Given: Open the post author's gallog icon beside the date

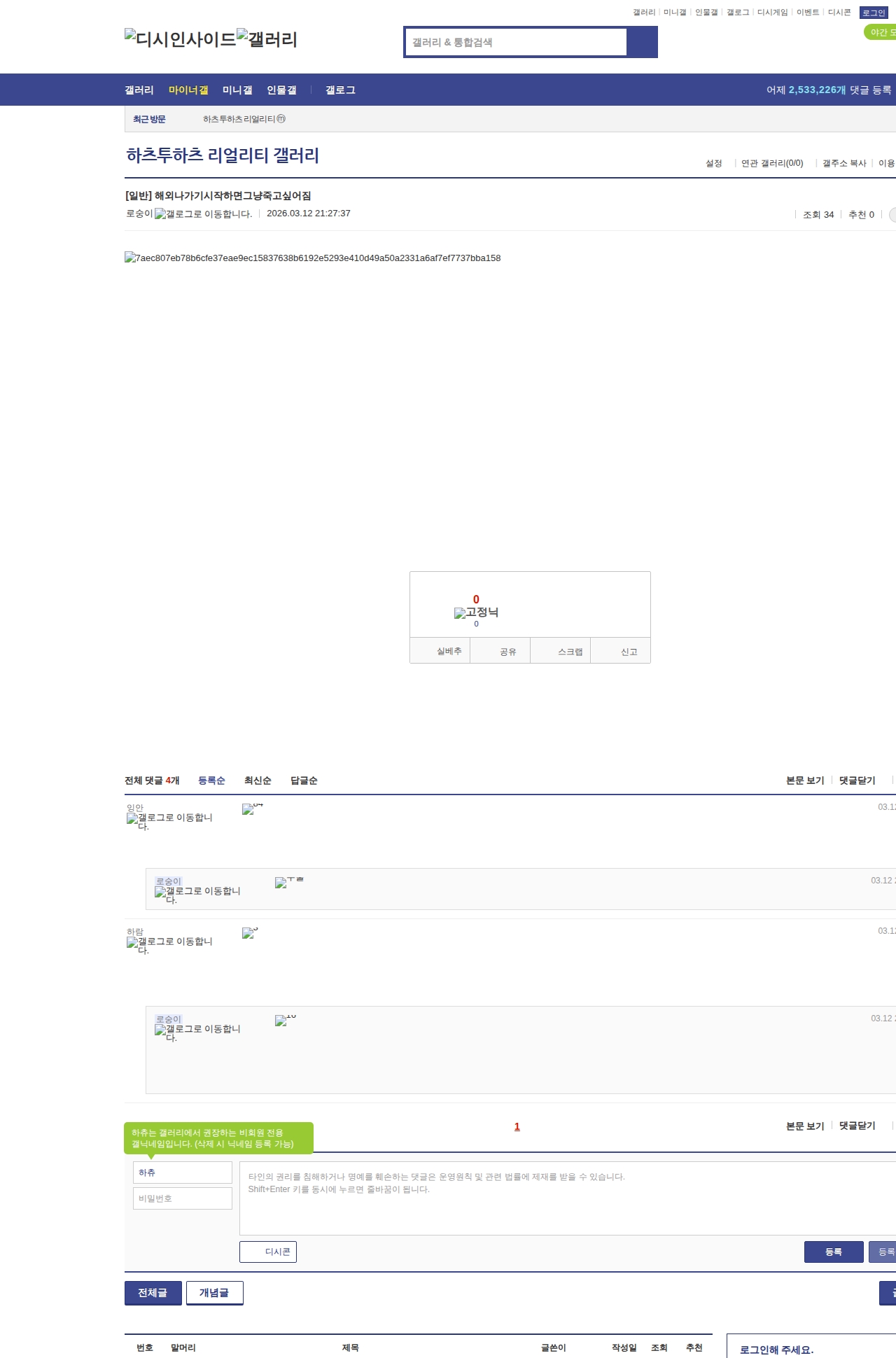Looking at the screenshot, I should point(203,214).
